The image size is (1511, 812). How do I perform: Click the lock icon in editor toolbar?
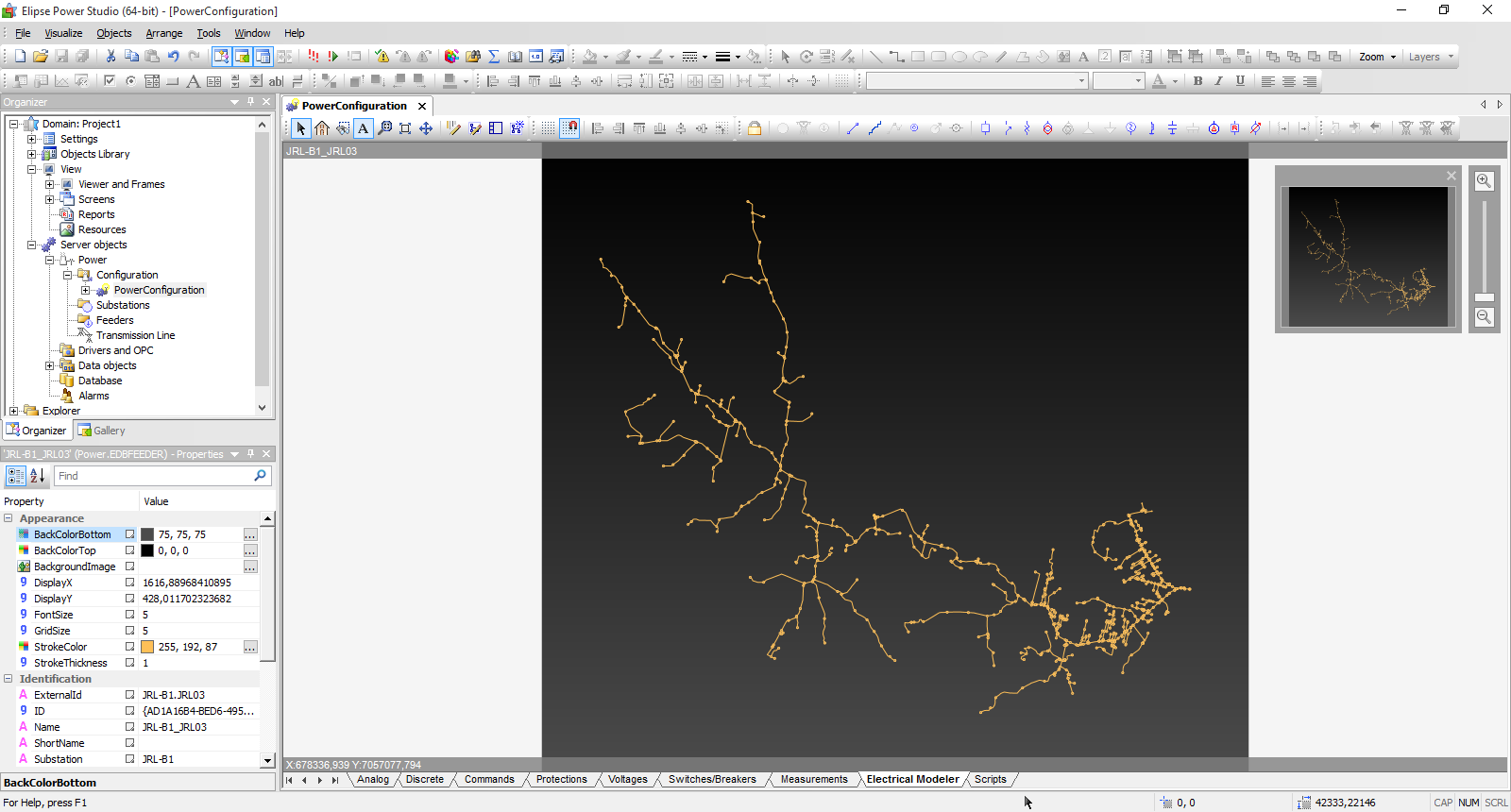(x=755, y=128)
